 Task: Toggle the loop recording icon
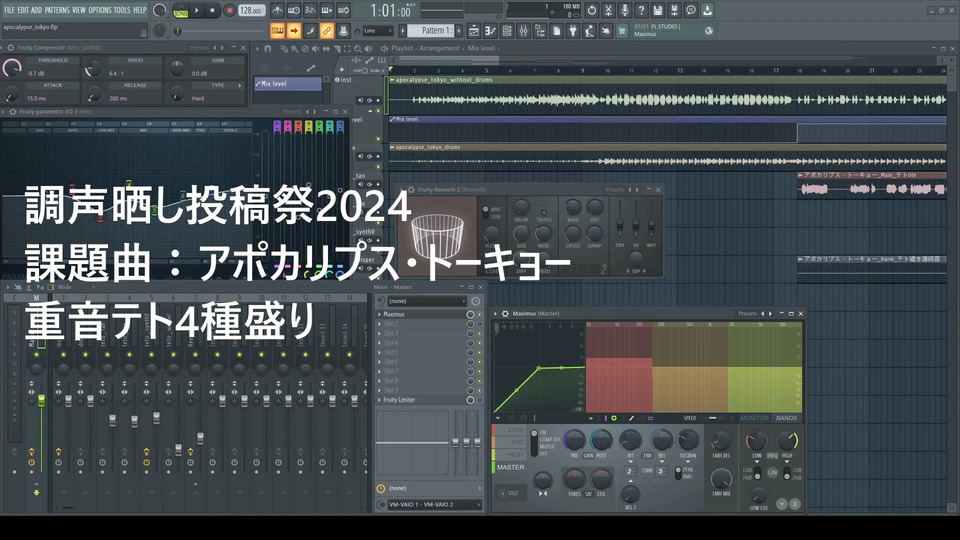point(343,10)
